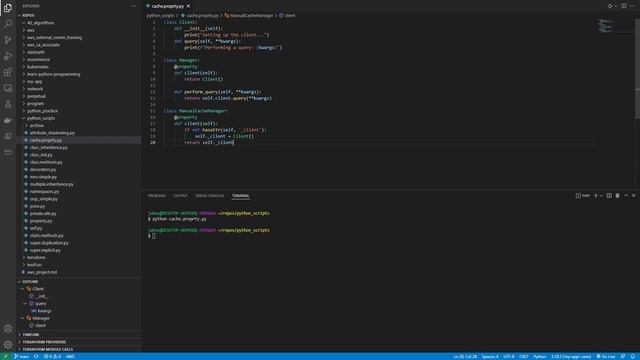Image resolution: width=640 pixels, height=360 pixels.
Task: Expand the kubernetes folder
Action: click(79, 67)
